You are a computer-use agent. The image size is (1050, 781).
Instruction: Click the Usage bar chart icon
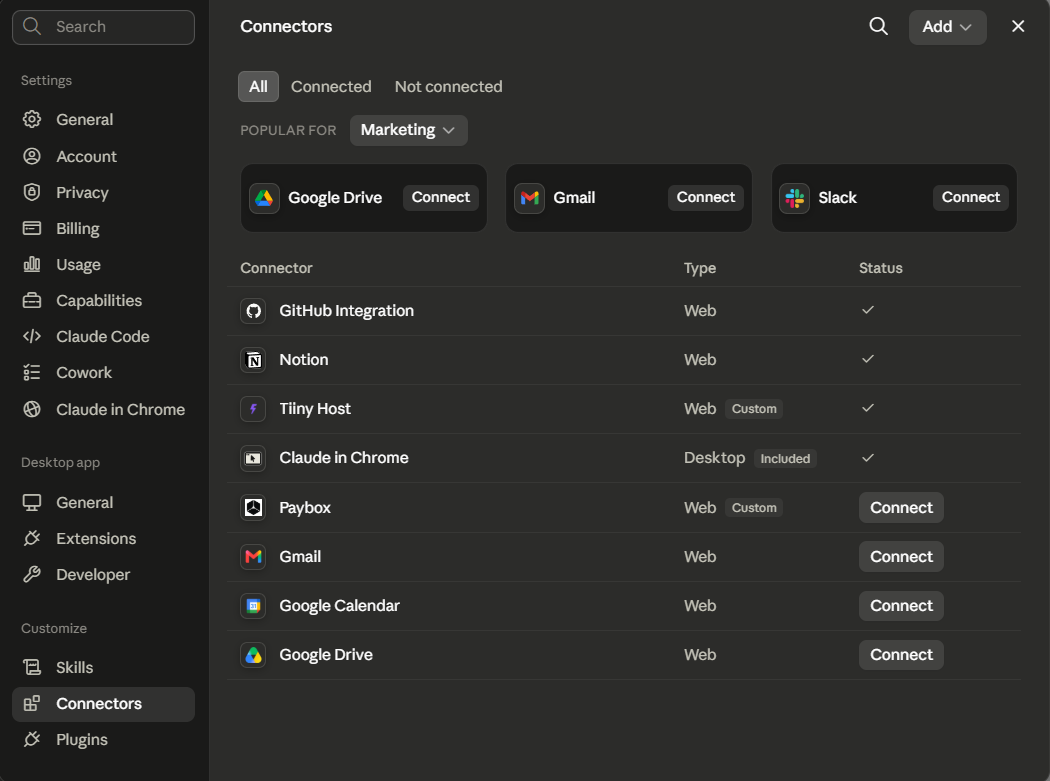(x=31, y=265)
